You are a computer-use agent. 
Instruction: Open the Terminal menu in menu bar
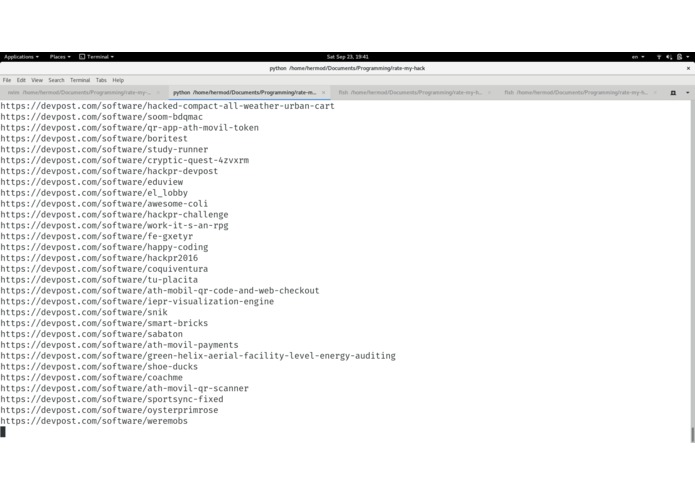(x=80, y=80)
